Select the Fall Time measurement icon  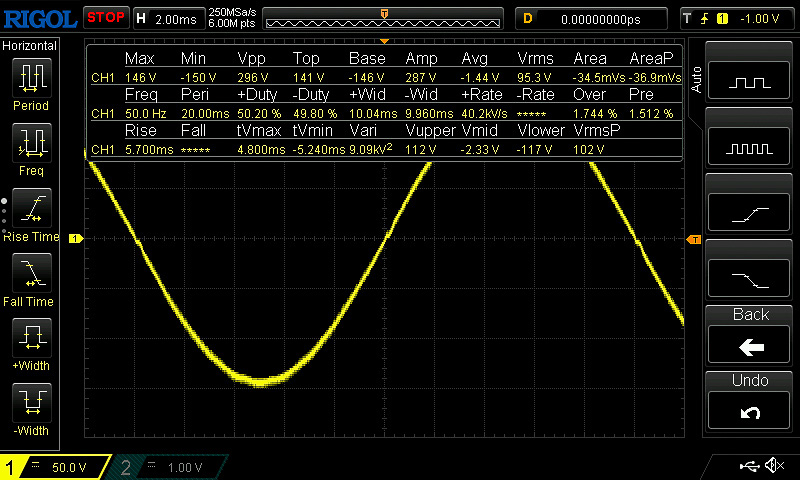click(32, 273)
